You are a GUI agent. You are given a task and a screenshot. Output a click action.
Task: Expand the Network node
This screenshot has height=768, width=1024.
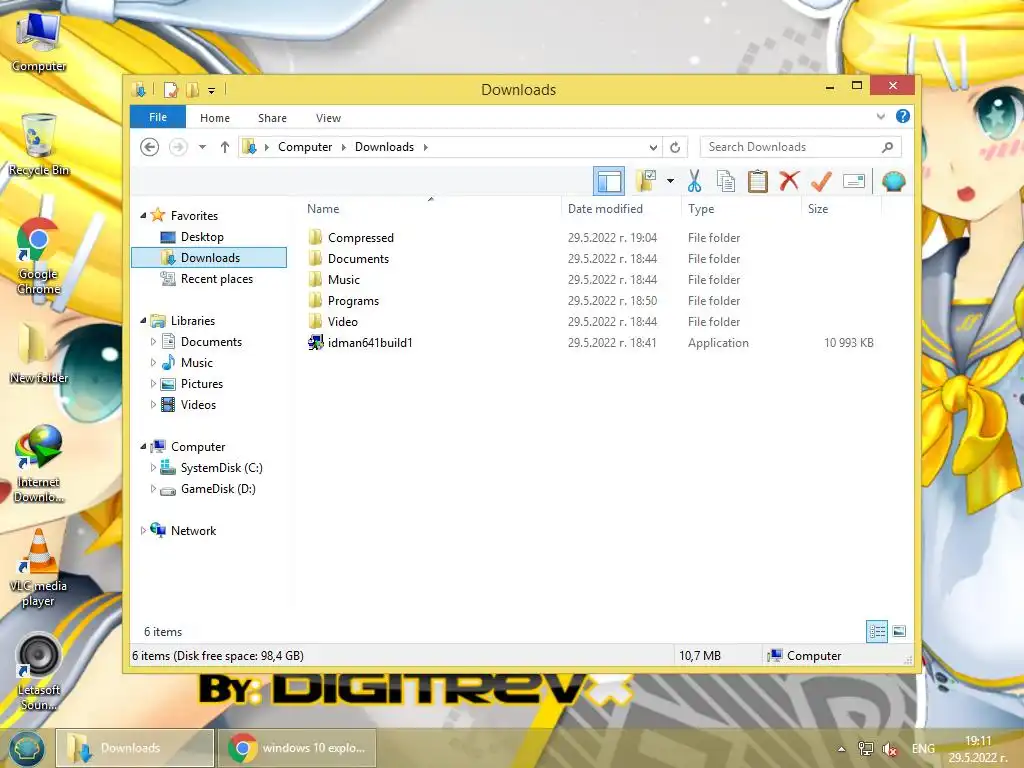click(143, 531)
